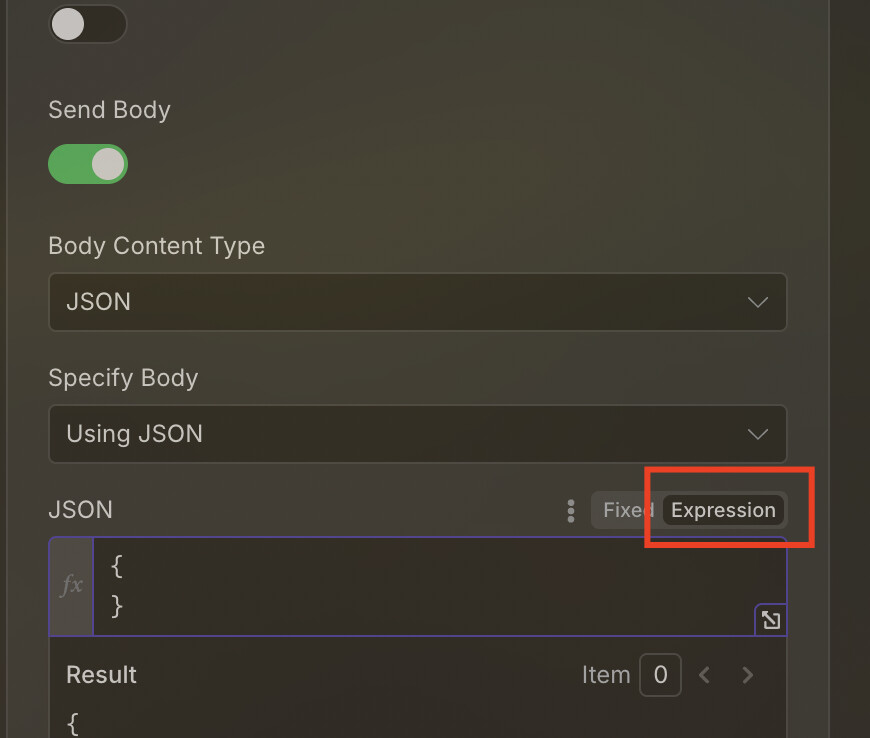Select the Expression mode tab
This screenshot has width=870, height=738.
pos(723,510)
